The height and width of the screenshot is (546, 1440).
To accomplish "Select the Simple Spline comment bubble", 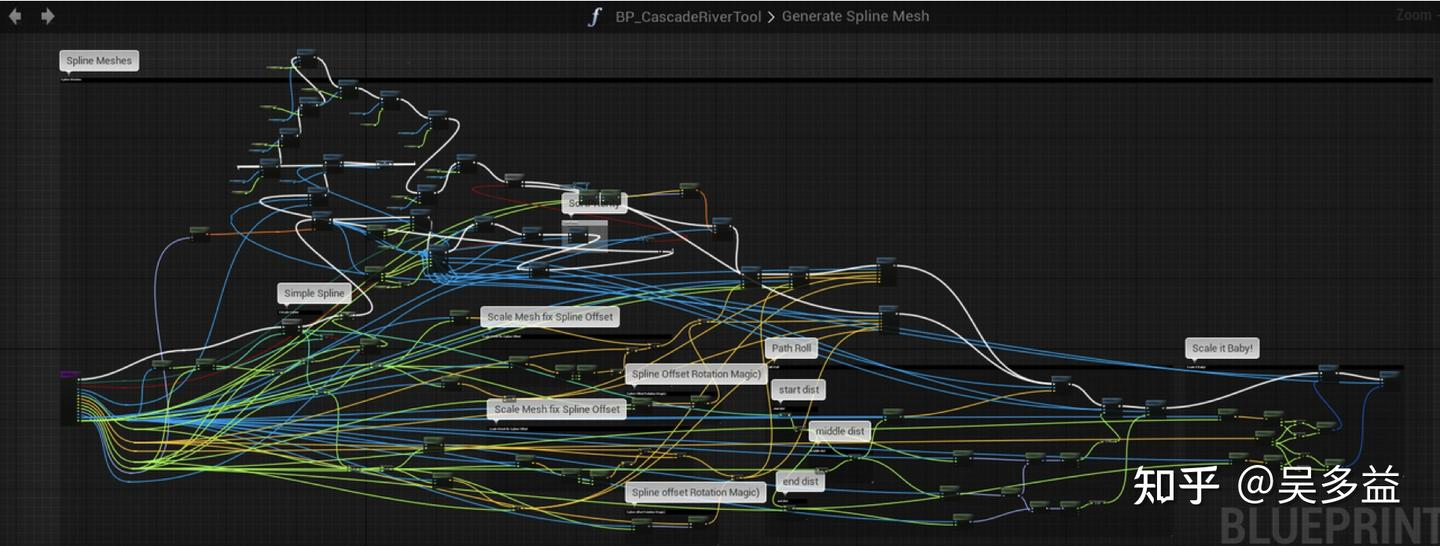I will click(x=315, y=293).
